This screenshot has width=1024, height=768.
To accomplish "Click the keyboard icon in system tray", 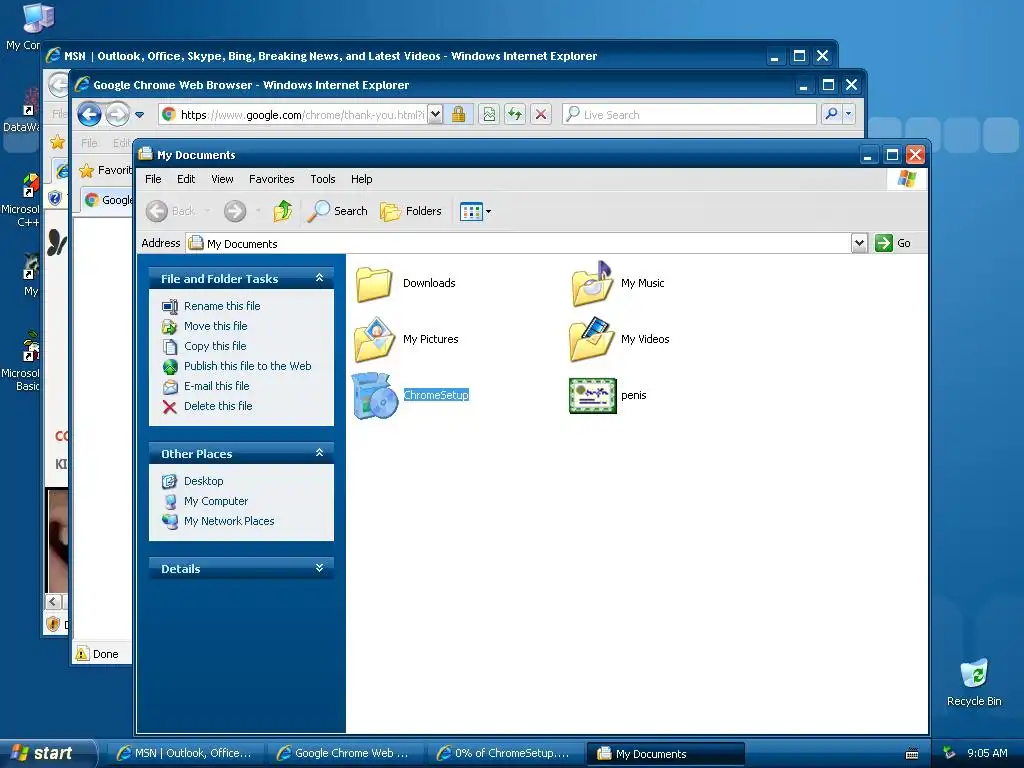I will (912, 754).
